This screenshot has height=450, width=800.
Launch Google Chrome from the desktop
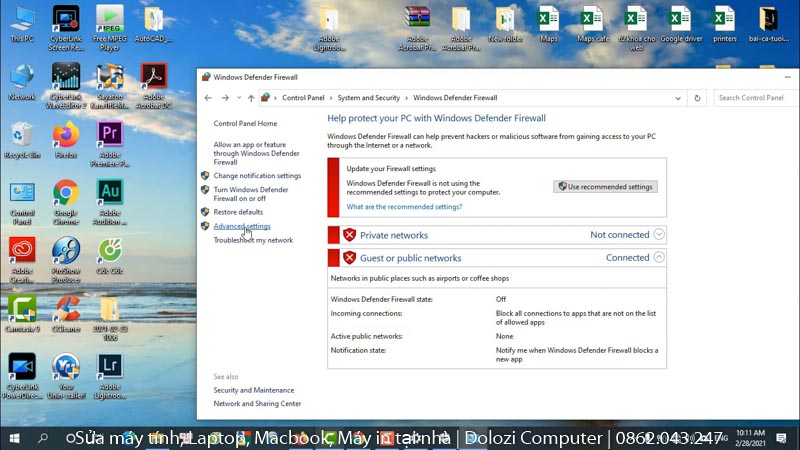[x=66, y=193]
